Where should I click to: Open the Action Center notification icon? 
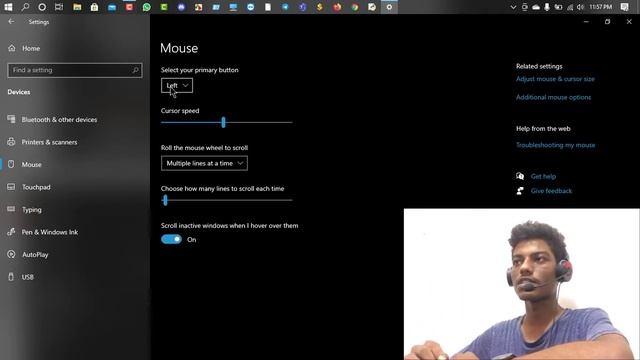pyautogui.click(x=624, y=7)
